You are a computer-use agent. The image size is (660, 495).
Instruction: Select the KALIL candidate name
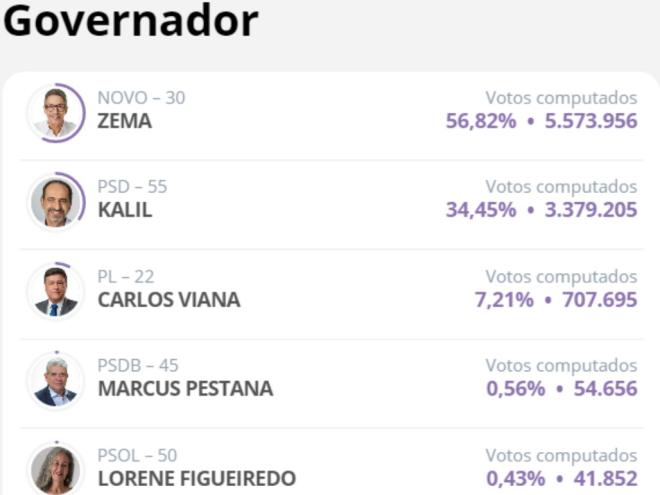click(125, 211)
